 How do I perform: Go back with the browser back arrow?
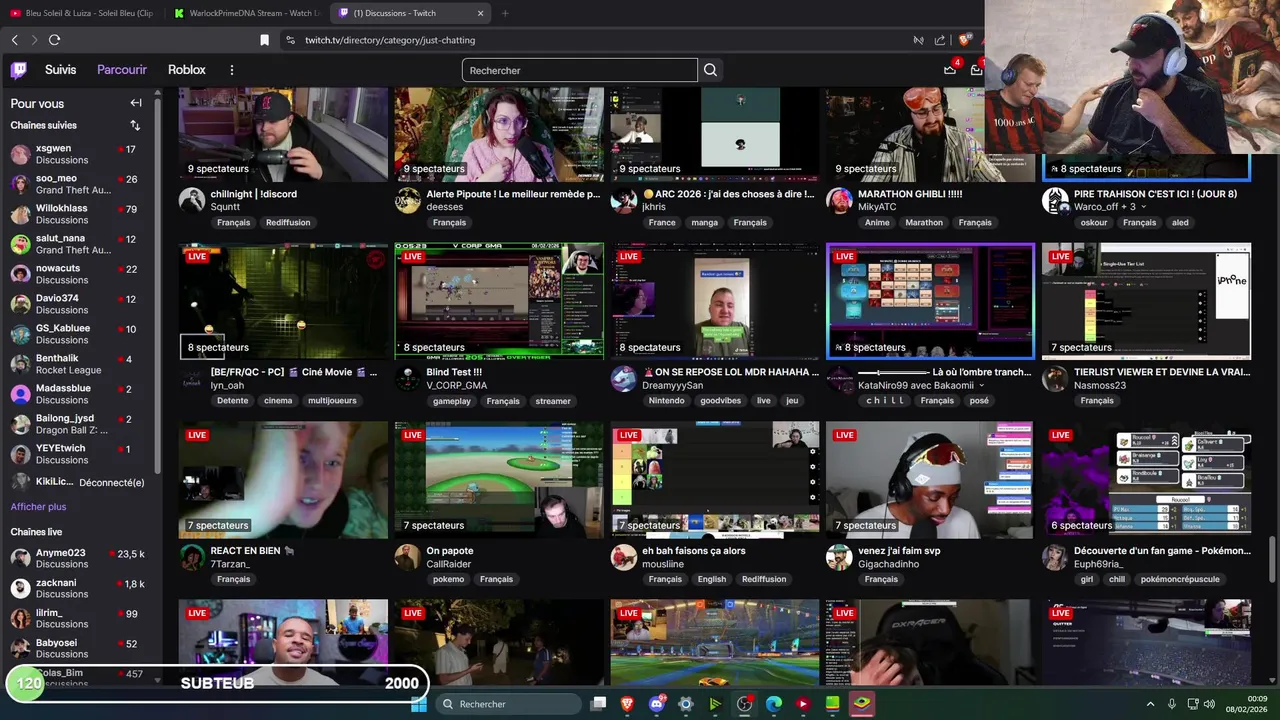[x=14, y=40]
